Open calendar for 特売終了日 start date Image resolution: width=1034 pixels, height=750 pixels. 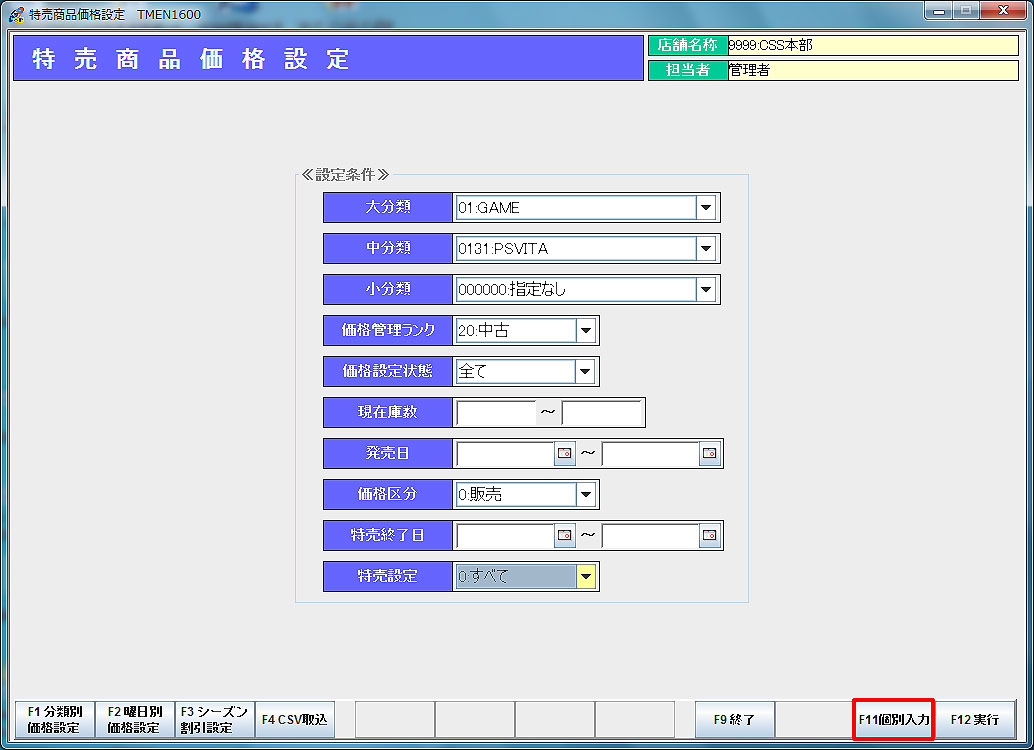(x=564, y=535)
